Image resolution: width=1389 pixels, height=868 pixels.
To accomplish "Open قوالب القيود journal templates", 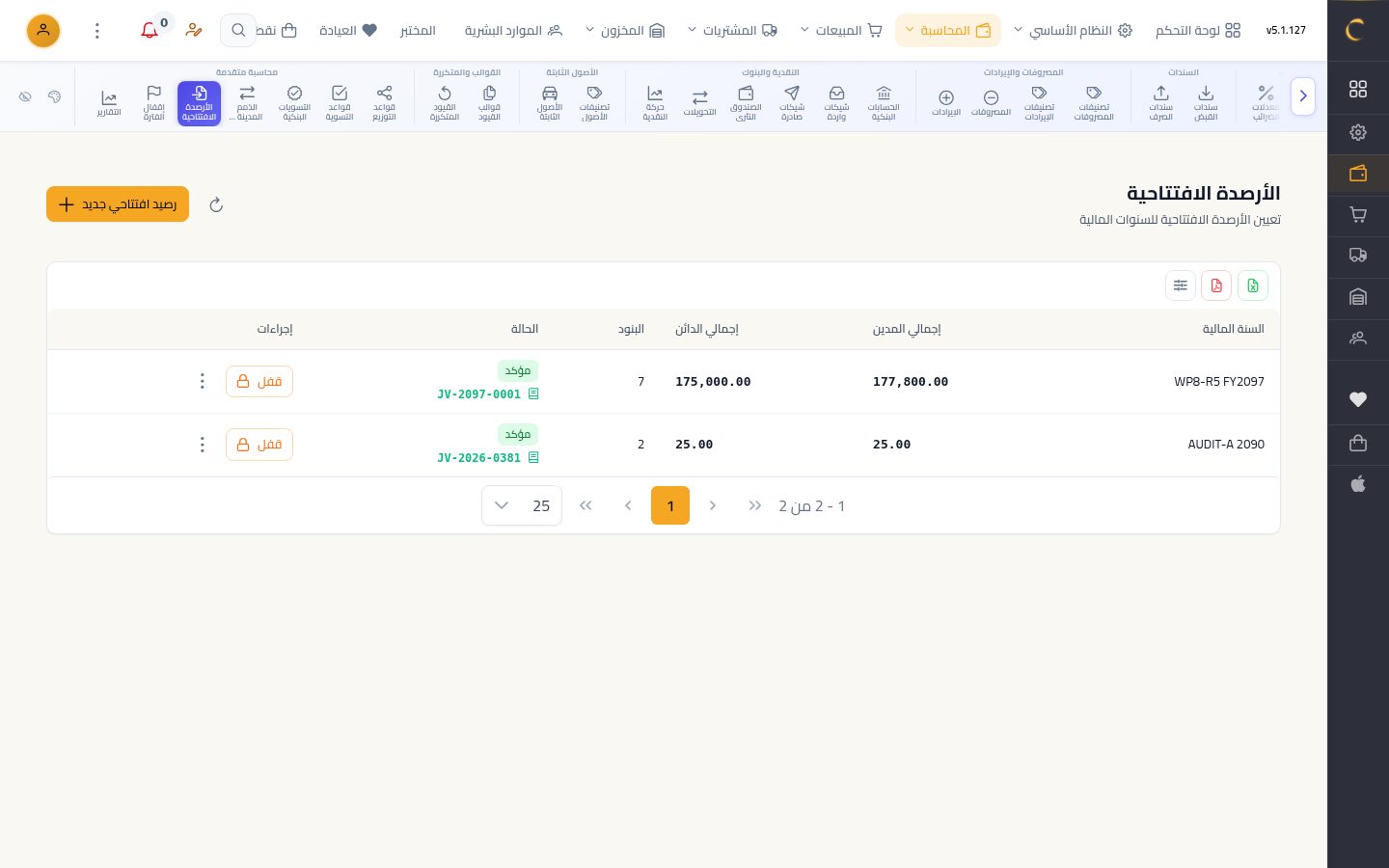I will tap(489, 103).
